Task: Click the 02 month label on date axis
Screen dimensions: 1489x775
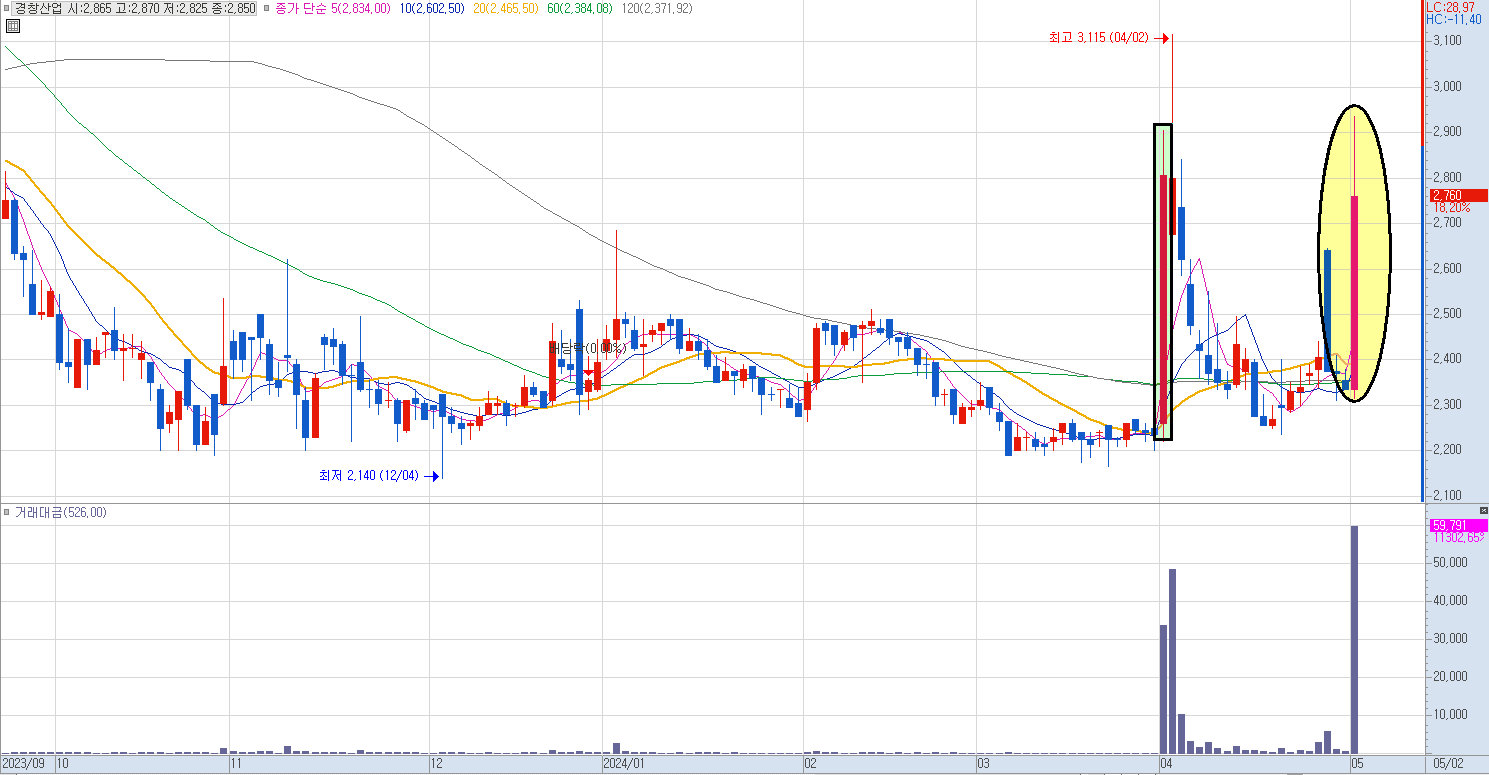Action: (811, 764)
